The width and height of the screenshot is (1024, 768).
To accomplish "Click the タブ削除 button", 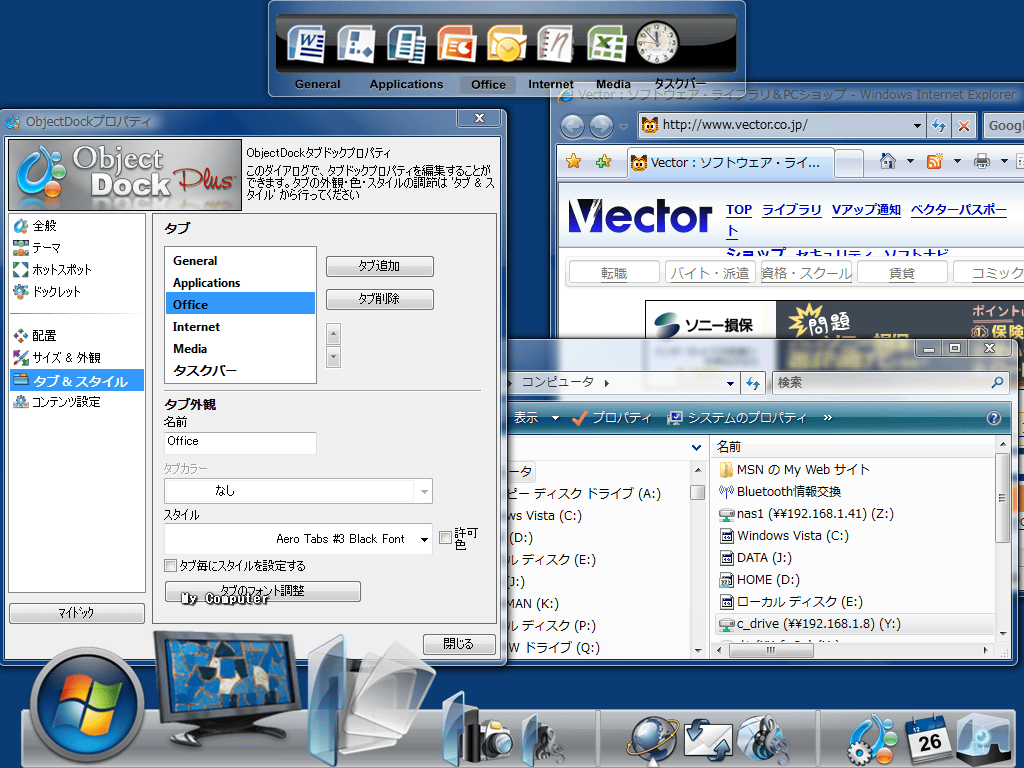I will 379,298.
